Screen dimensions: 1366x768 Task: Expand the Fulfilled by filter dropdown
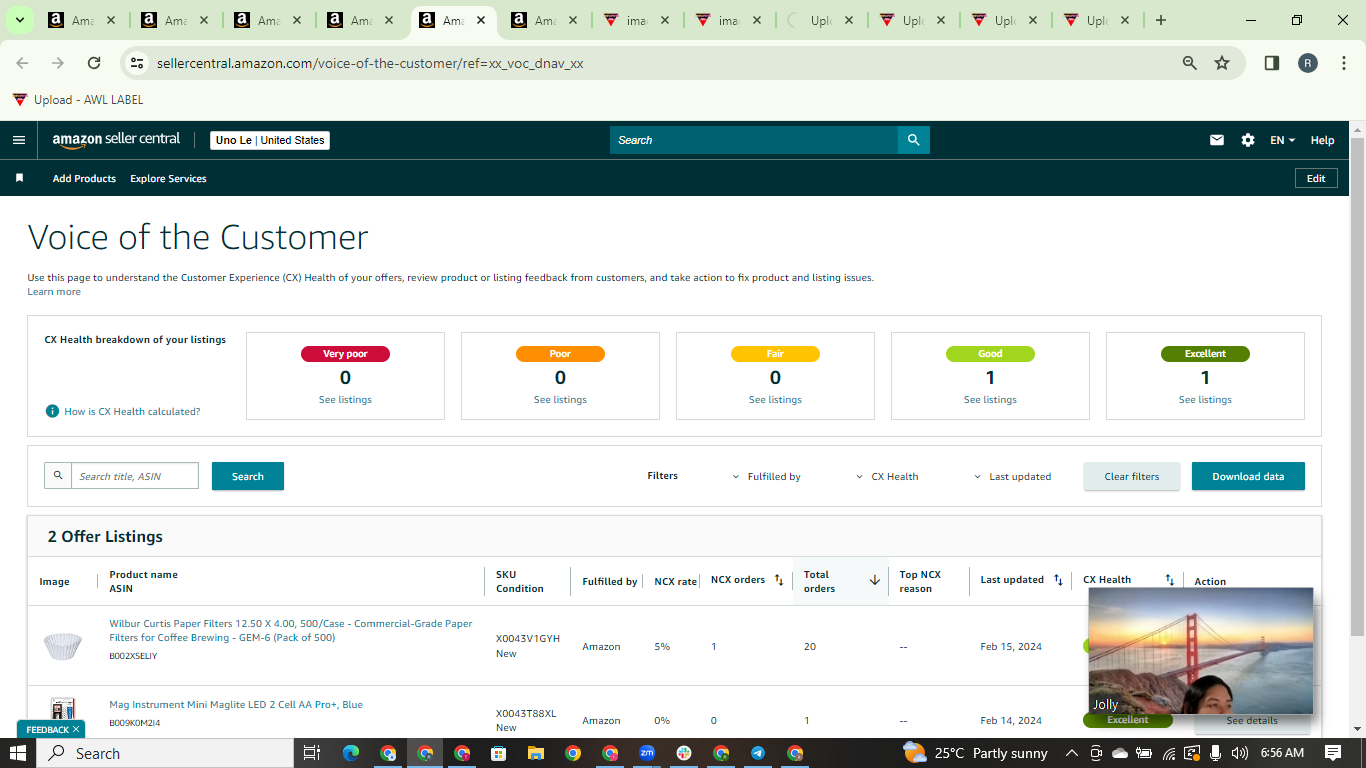point(767,477)
